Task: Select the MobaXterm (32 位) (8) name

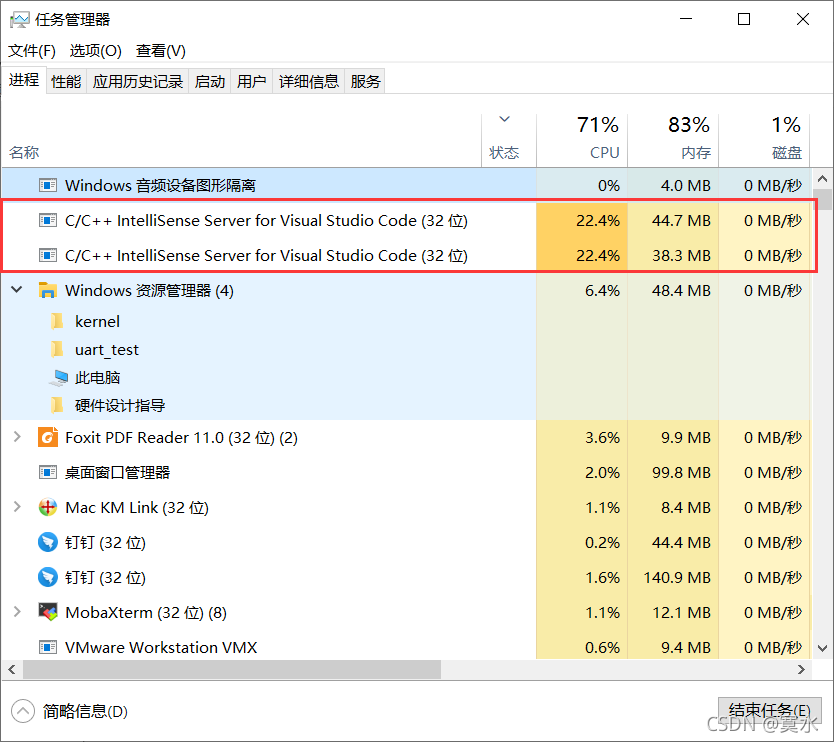Action: pos(146,613)
